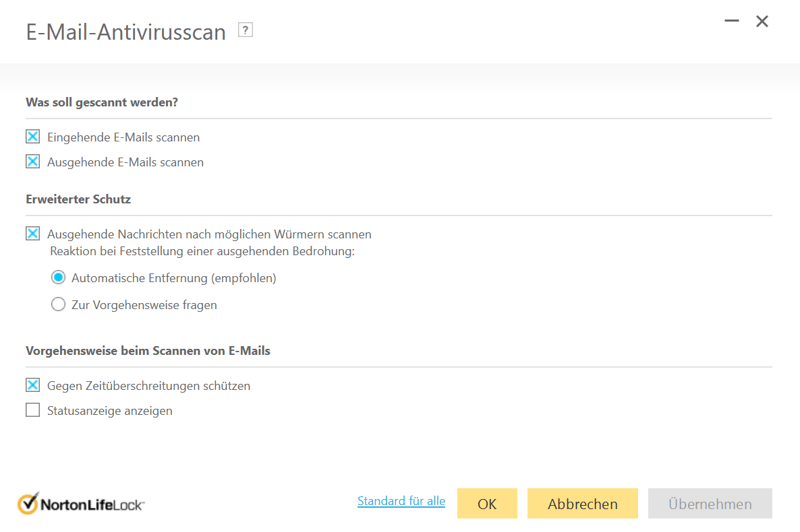This screenshot has width=800, height=532.
Task: Select 'Automatische Entfernung (empfohlen)' radio button
Action: [x=59, y=278]
